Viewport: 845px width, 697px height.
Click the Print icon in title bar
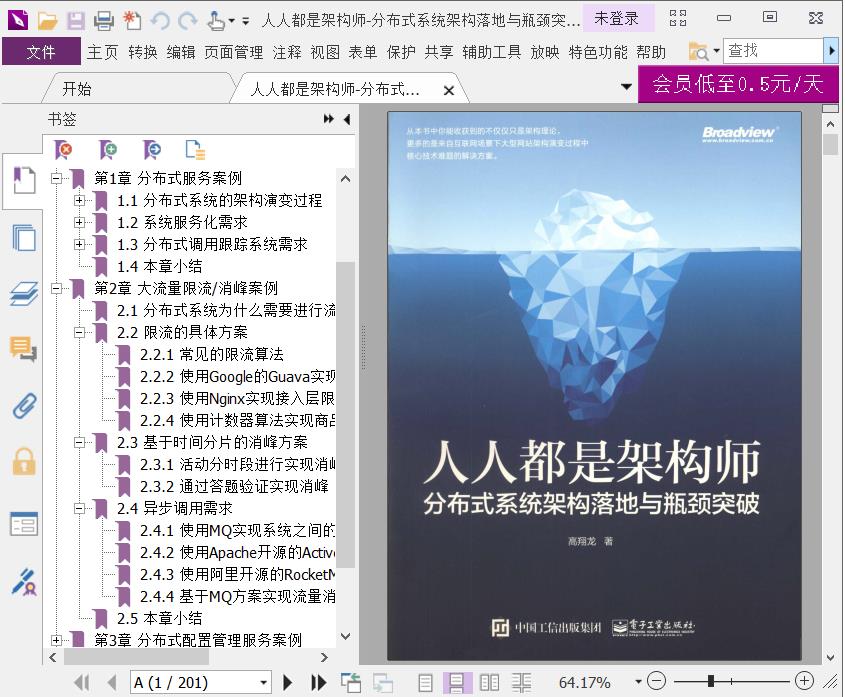point(103,20)
